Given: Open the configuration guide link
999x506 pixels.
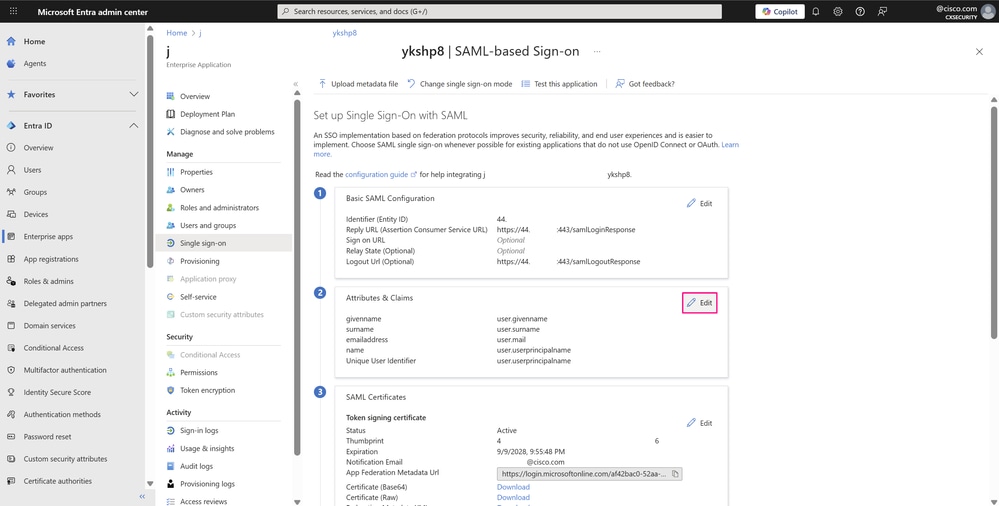Looking at the screenshot, I should coord(381,174).
